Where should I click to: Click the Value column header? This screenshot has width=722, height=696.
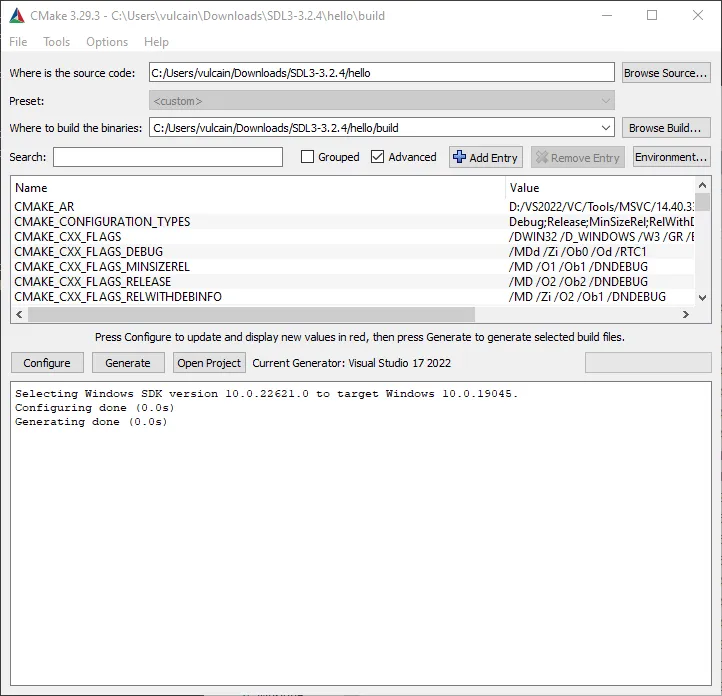tap(600, 188)
